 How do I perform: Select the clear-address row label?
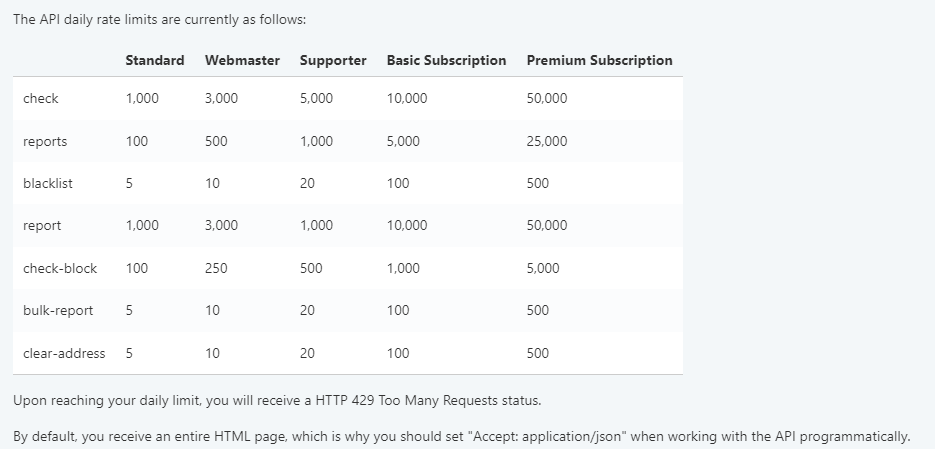[64, 353]
